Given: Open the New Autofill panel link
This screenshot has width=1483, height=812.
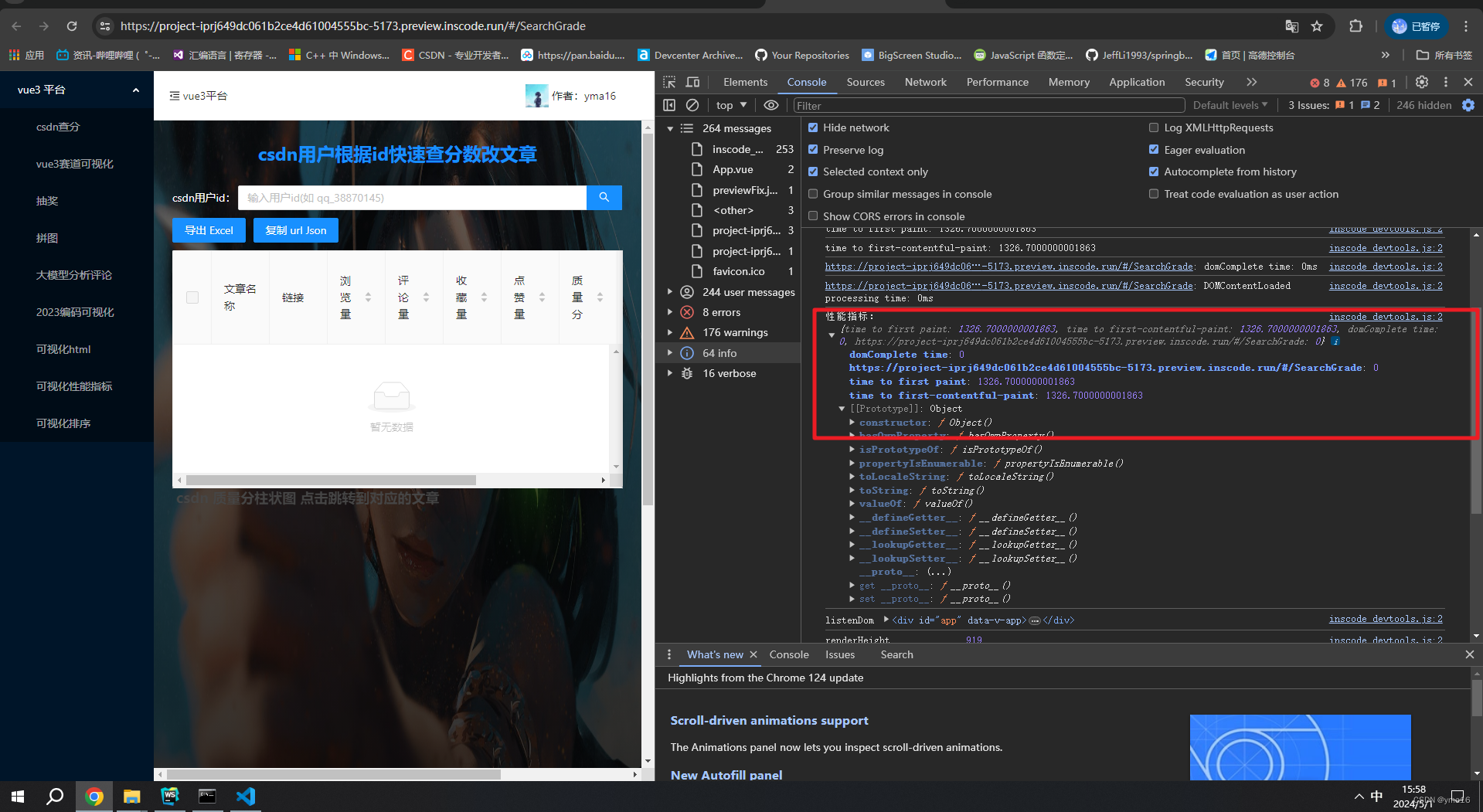Looking at the screenshot, I should tap(726, 775).
